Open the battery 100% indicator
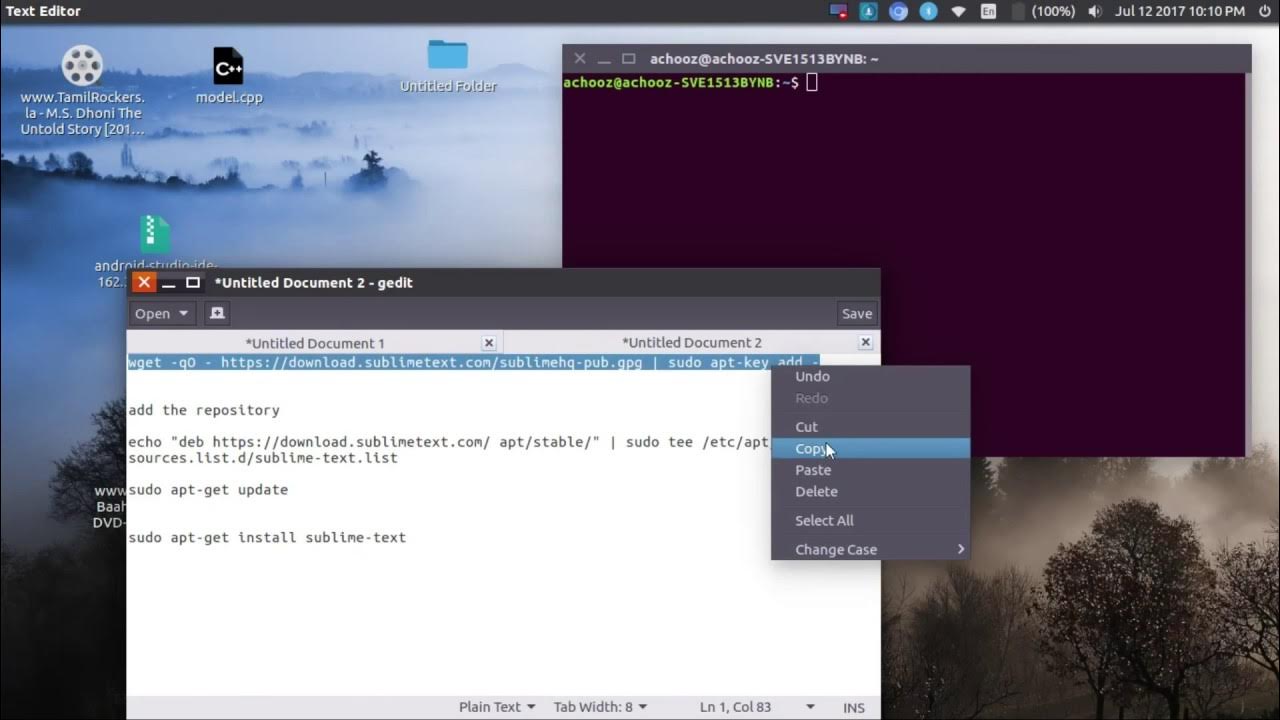The width and height of the screenshot is (1280, 720). (1043, 11)
